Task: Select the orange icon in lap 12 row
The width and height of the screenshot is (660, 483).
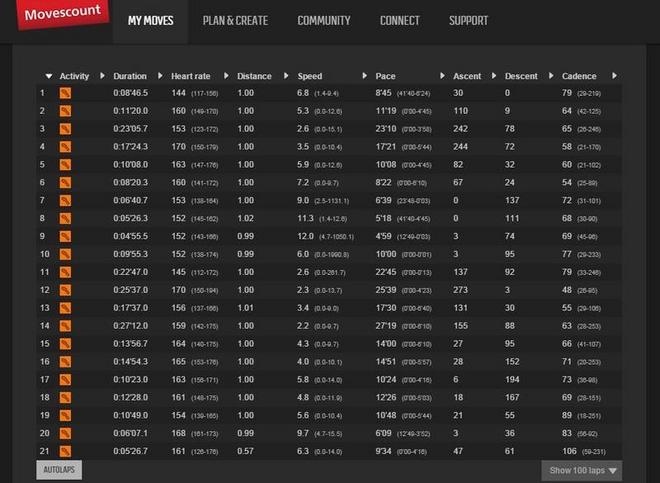Action: (66, 290)
